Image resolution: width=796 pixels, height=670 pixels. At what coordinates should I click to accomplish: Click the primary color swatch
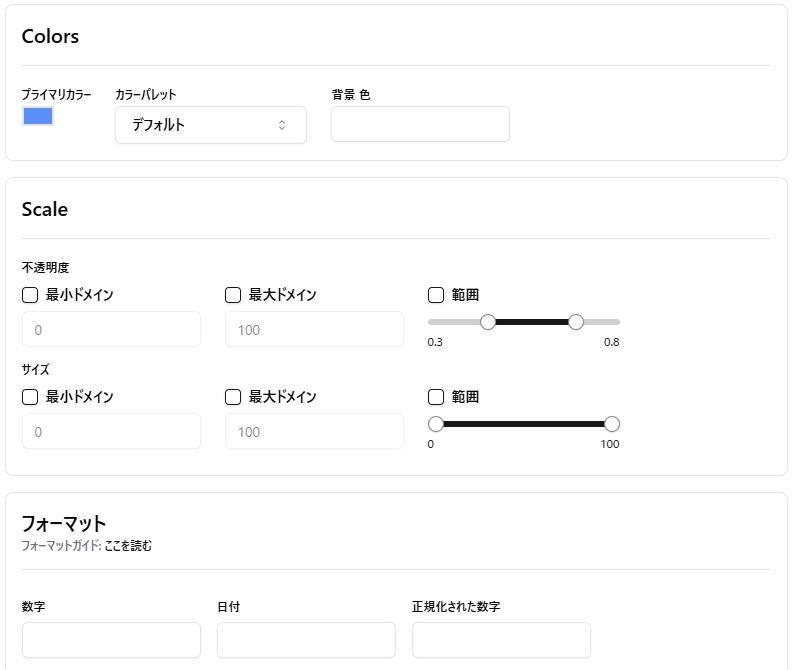pyautogui.click(x=38, y=116)
